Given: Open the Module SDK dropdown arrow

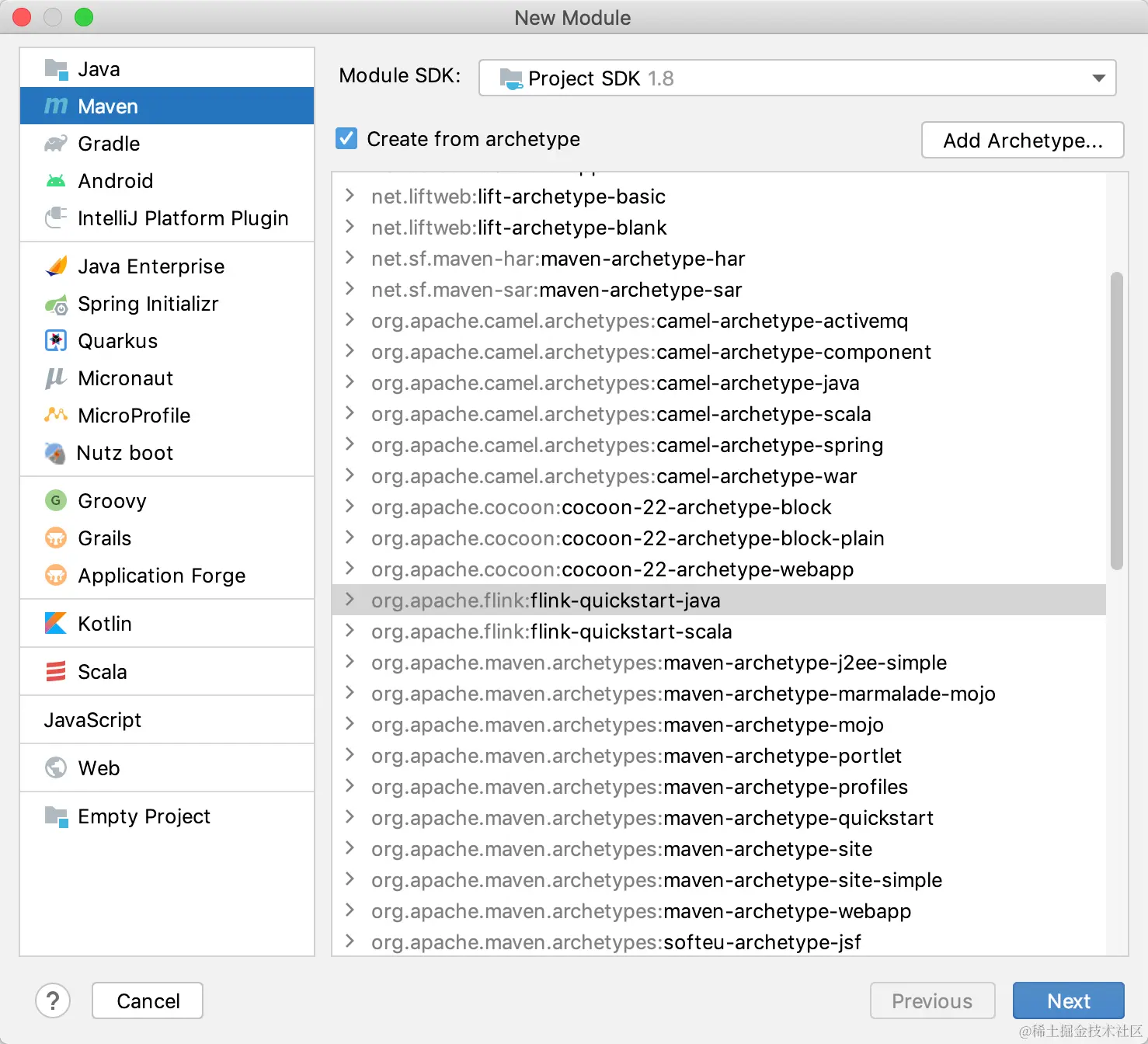Looking at the screenshot, I should pos(1098,78).
